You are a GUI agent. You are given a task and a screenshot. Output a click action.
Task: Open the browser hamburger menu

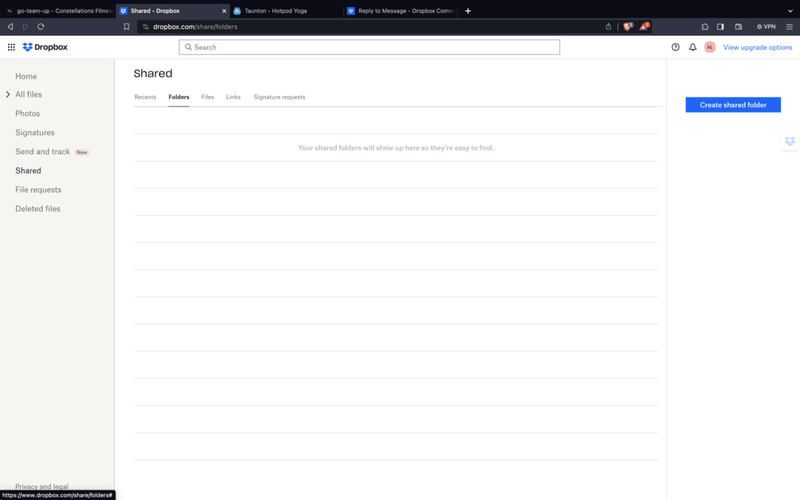coord(789,27)
